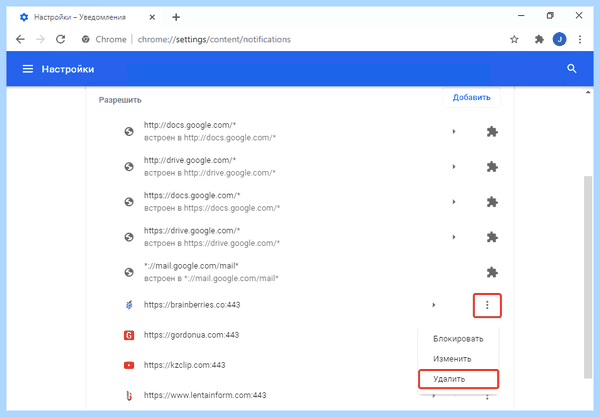The width and height of the screenshot is (600, 417).
Task: Click the address bar URL field
Action: point(214,39)
